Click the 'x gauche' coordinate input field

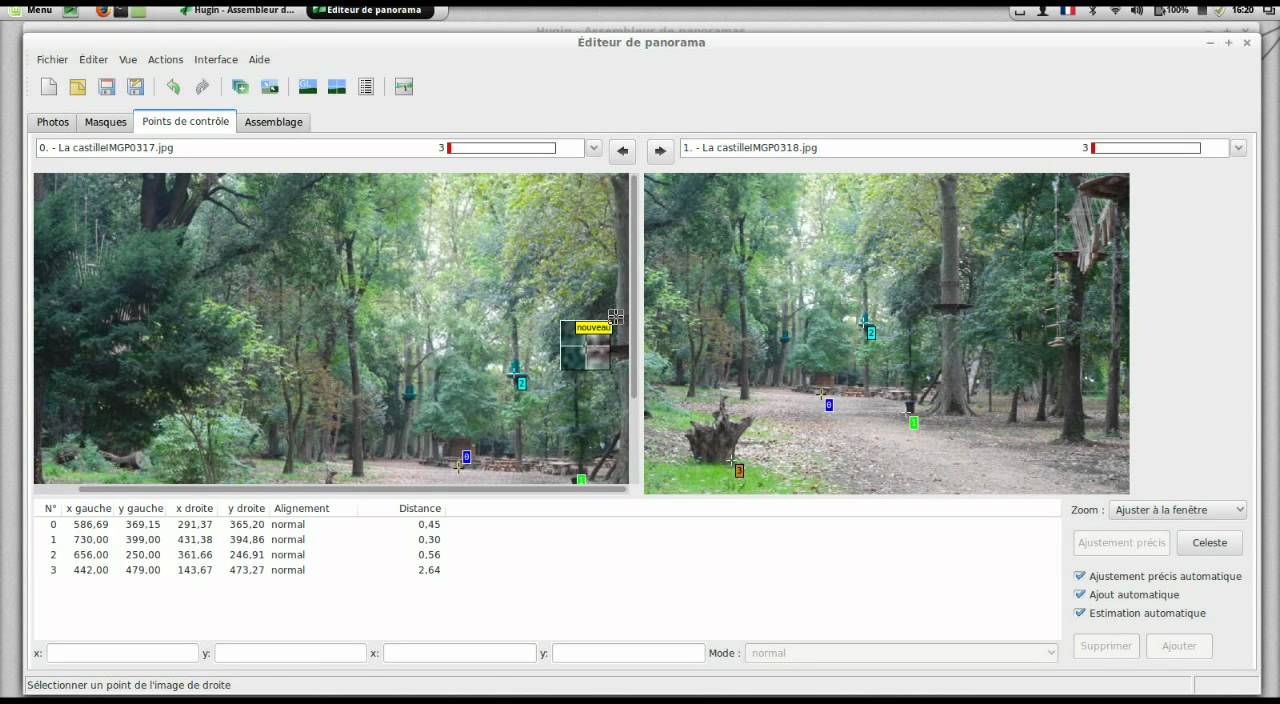pyautogui.click(x=123, y=653)
